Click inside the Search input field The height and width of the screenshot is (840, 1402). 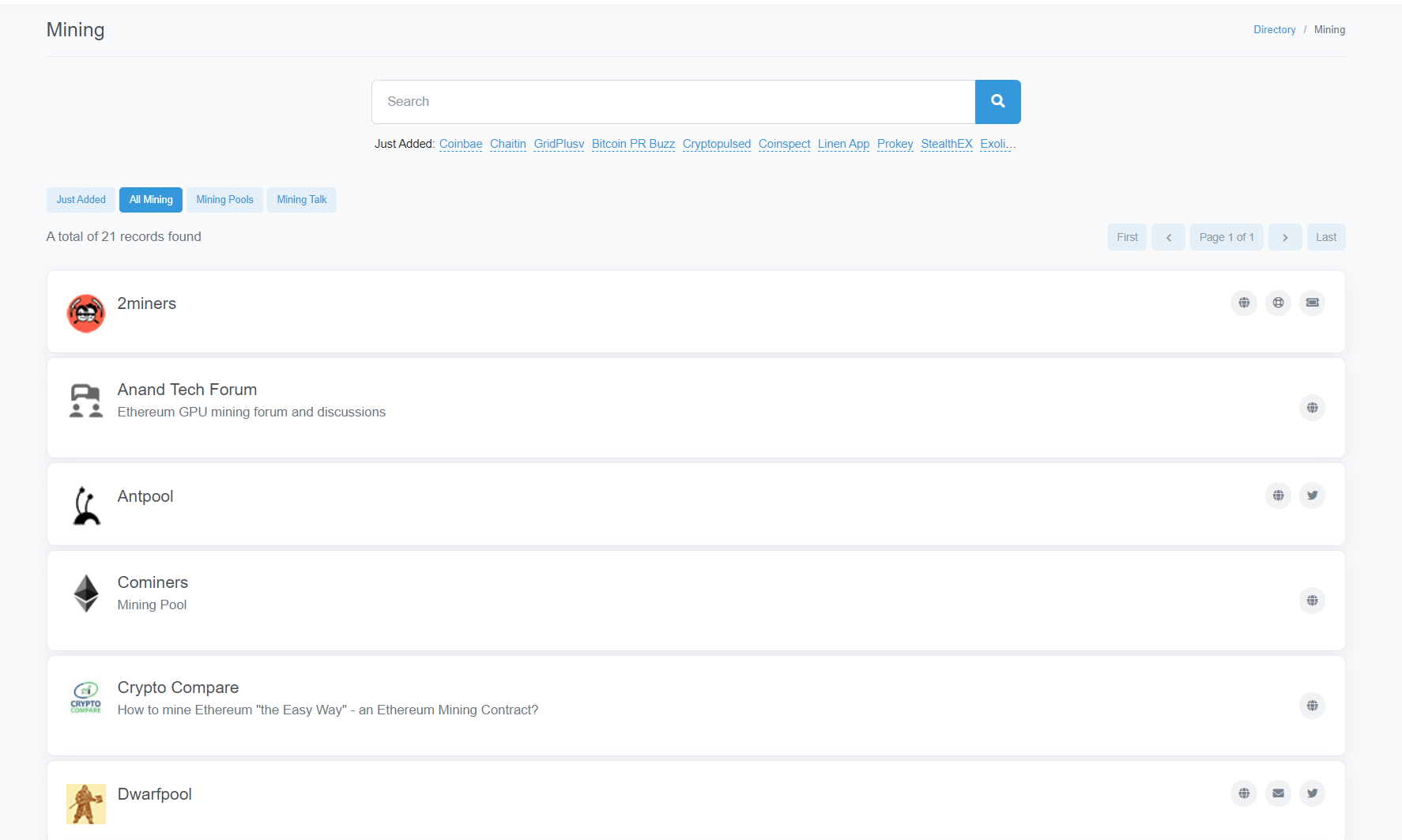(x=673, y=102)
